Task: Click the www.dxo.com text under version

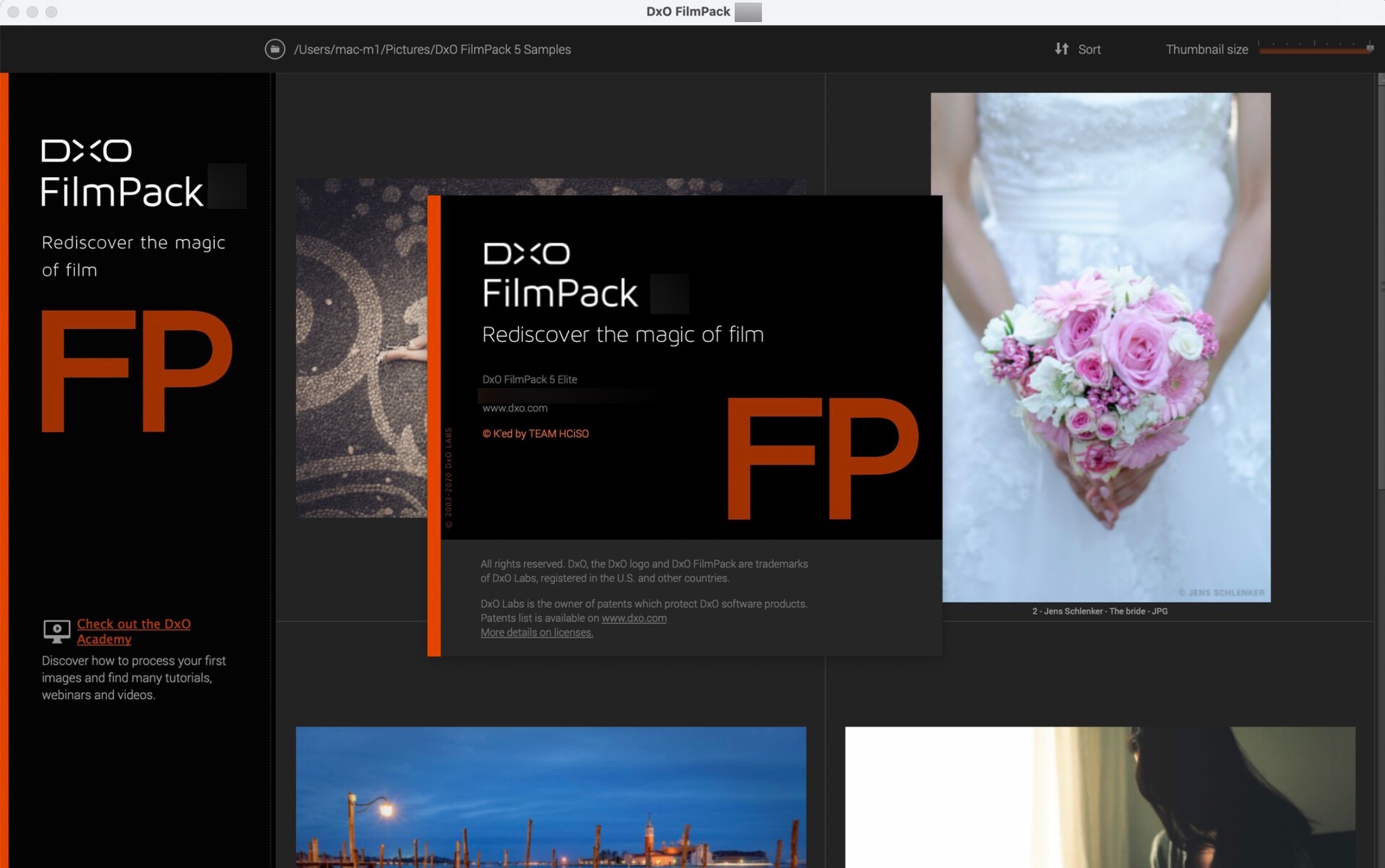Action: 515,408
